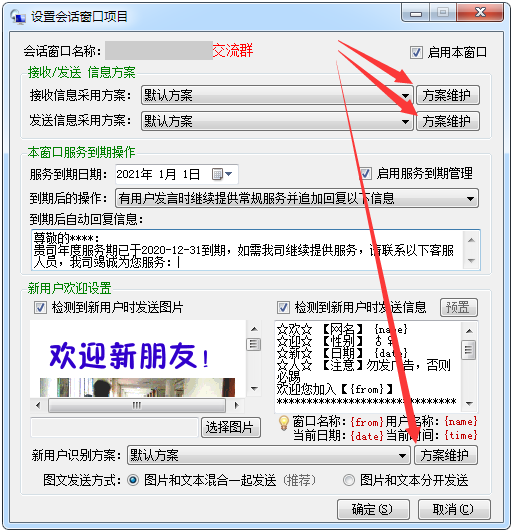Expand 到期后的操作 dropdown

coord(470,198)
